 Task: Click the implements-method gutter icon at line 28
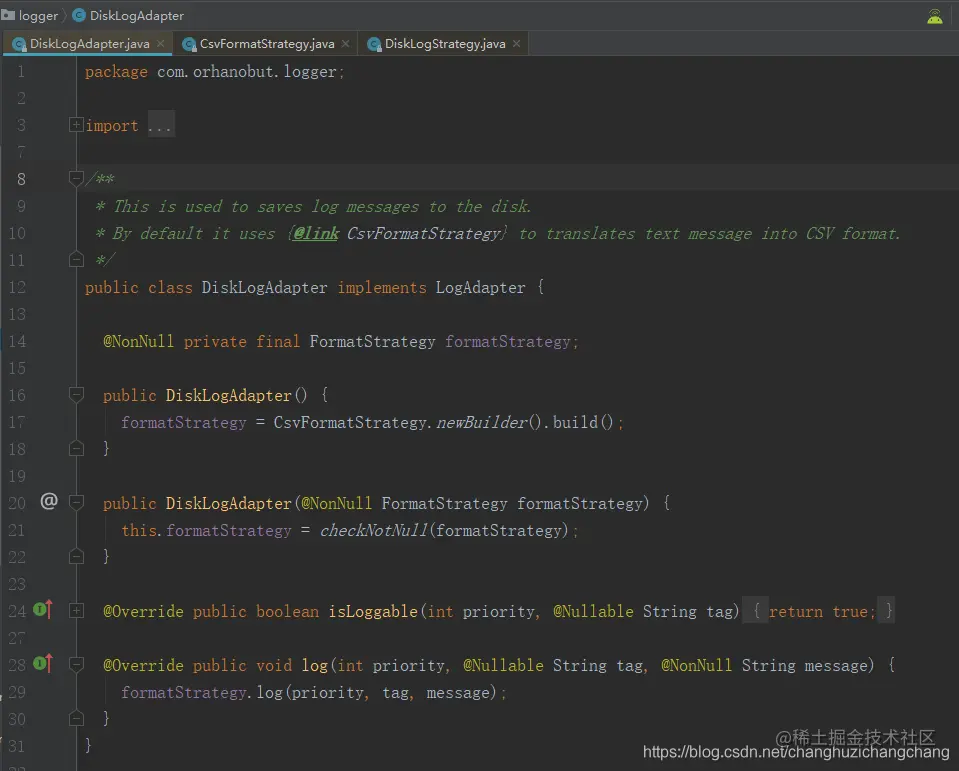(x=43, y=663)
